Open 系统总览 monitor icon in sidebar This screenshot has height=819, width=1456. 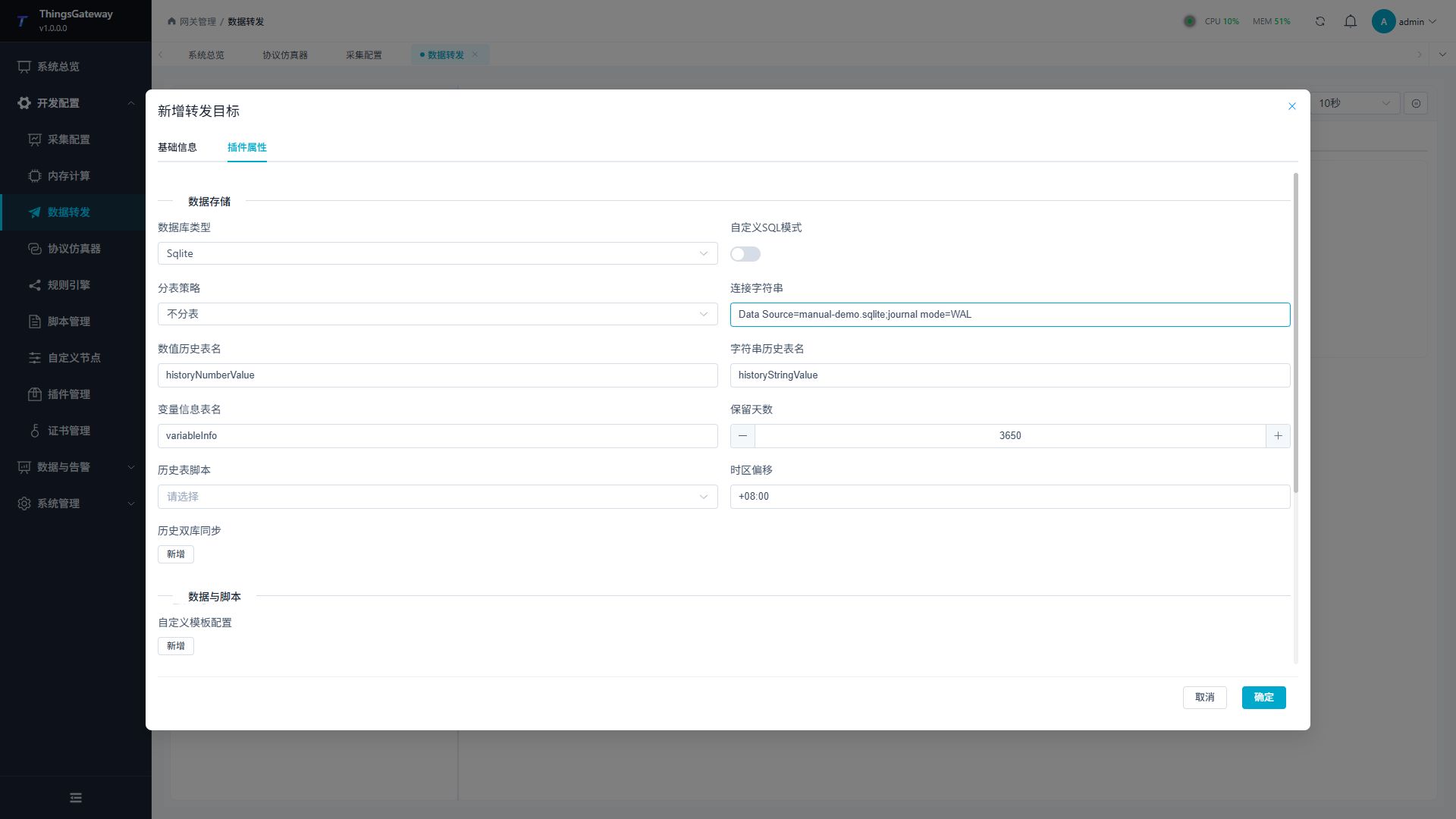coord(24,67)
